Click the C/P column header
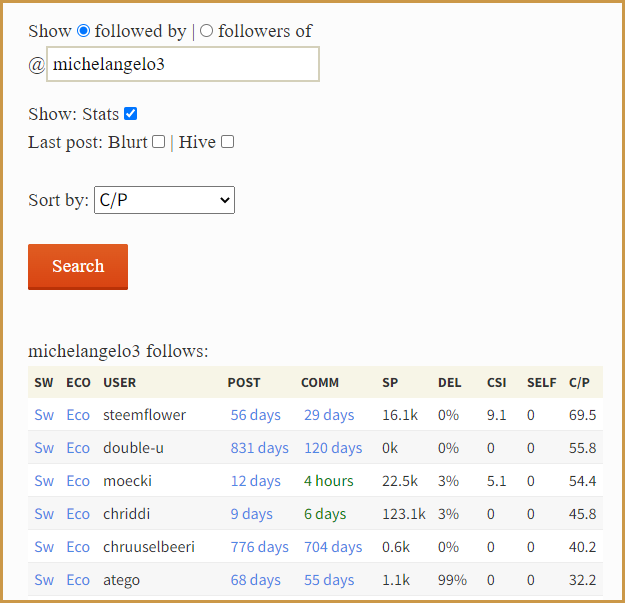 point(579,382)
